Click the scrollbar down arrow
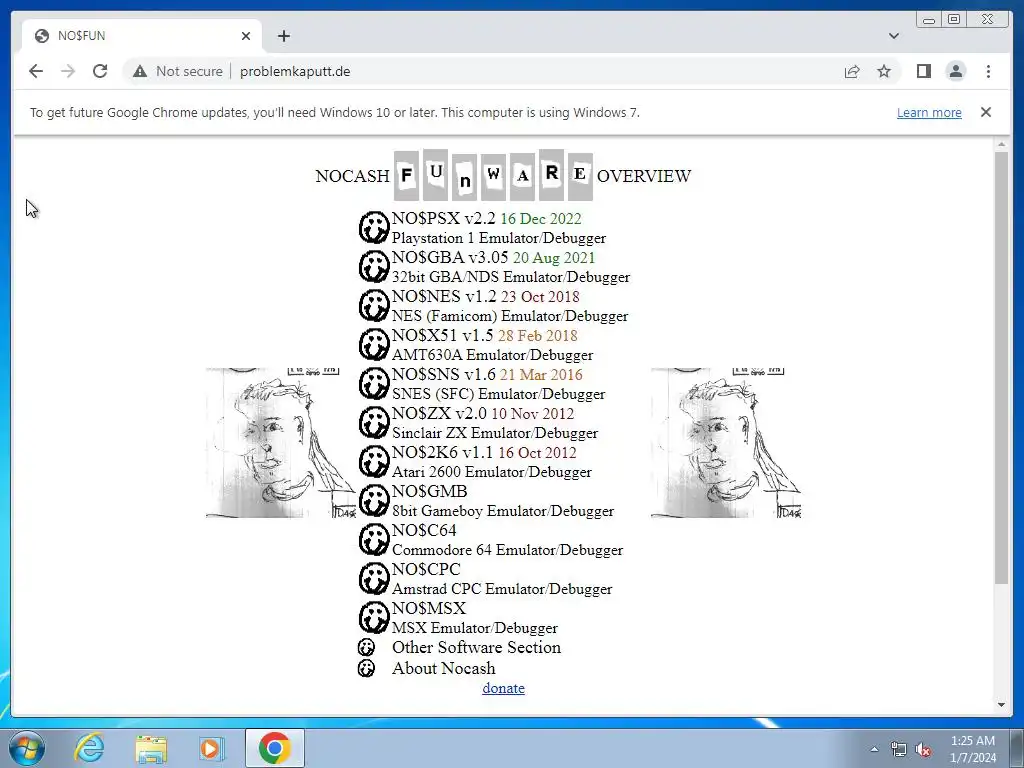Screen dimensions: 1024x768 (1001, 704)
